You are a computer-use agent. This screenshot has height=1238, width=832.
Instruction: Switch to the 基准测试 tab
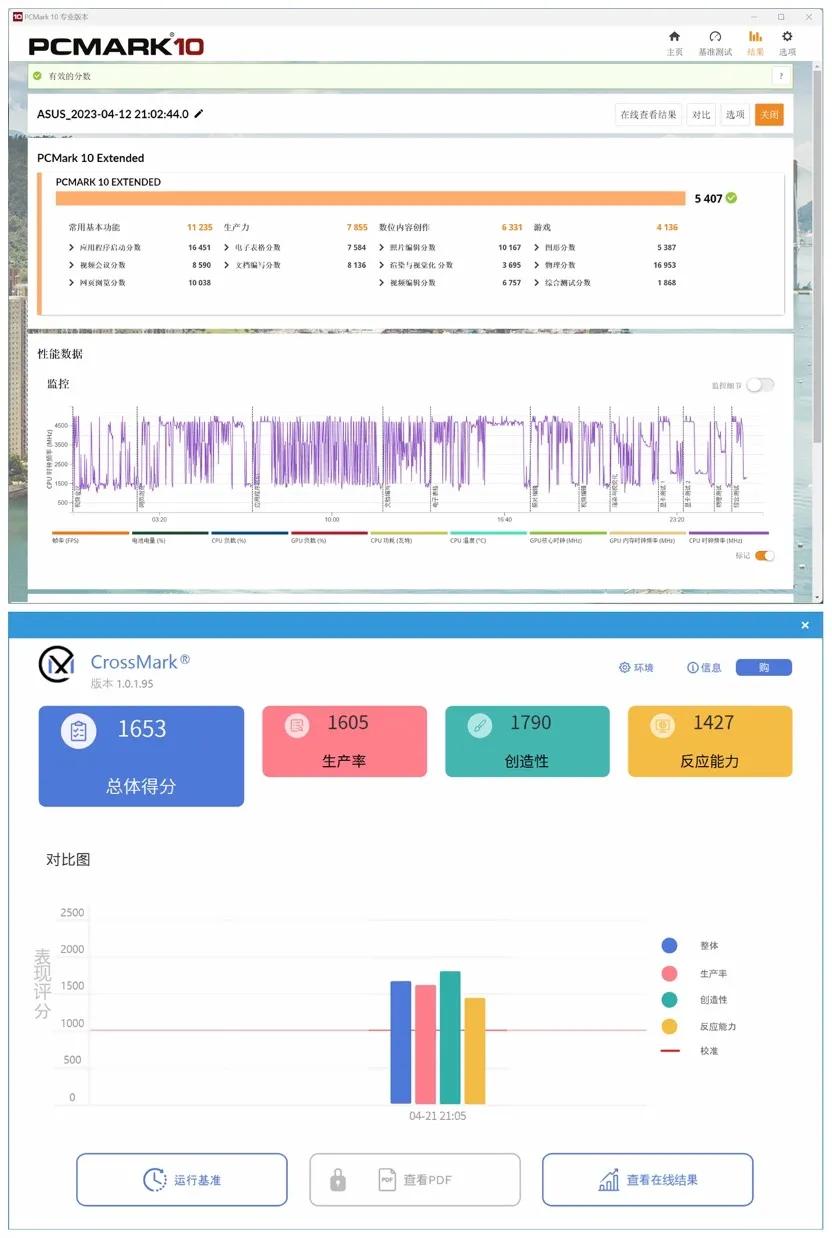pyautogui.click(x=713, y=38)
